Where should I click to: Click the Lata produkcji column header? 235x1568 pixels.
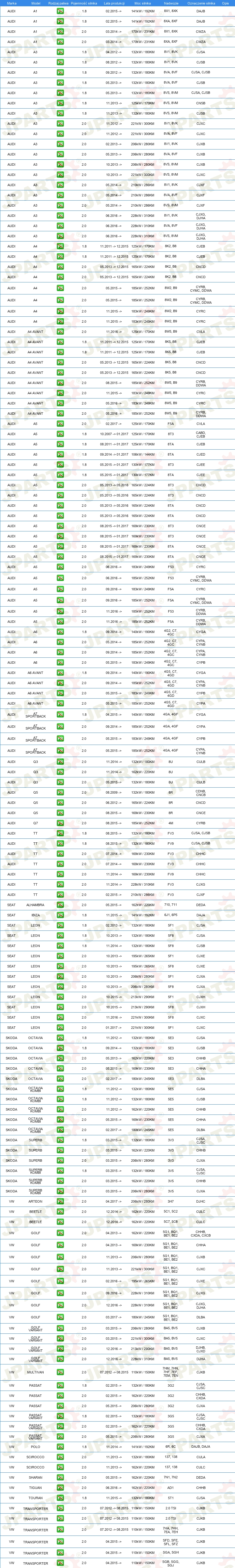coord(114,3)
